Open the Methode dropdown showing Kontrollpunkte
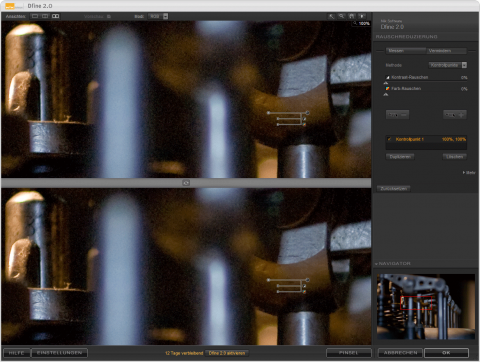This screenshot has height=362, width=480. 448,65
